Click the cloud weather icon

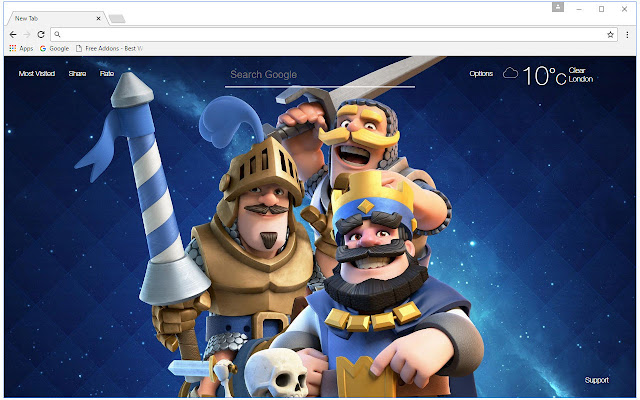pos(510,73)
